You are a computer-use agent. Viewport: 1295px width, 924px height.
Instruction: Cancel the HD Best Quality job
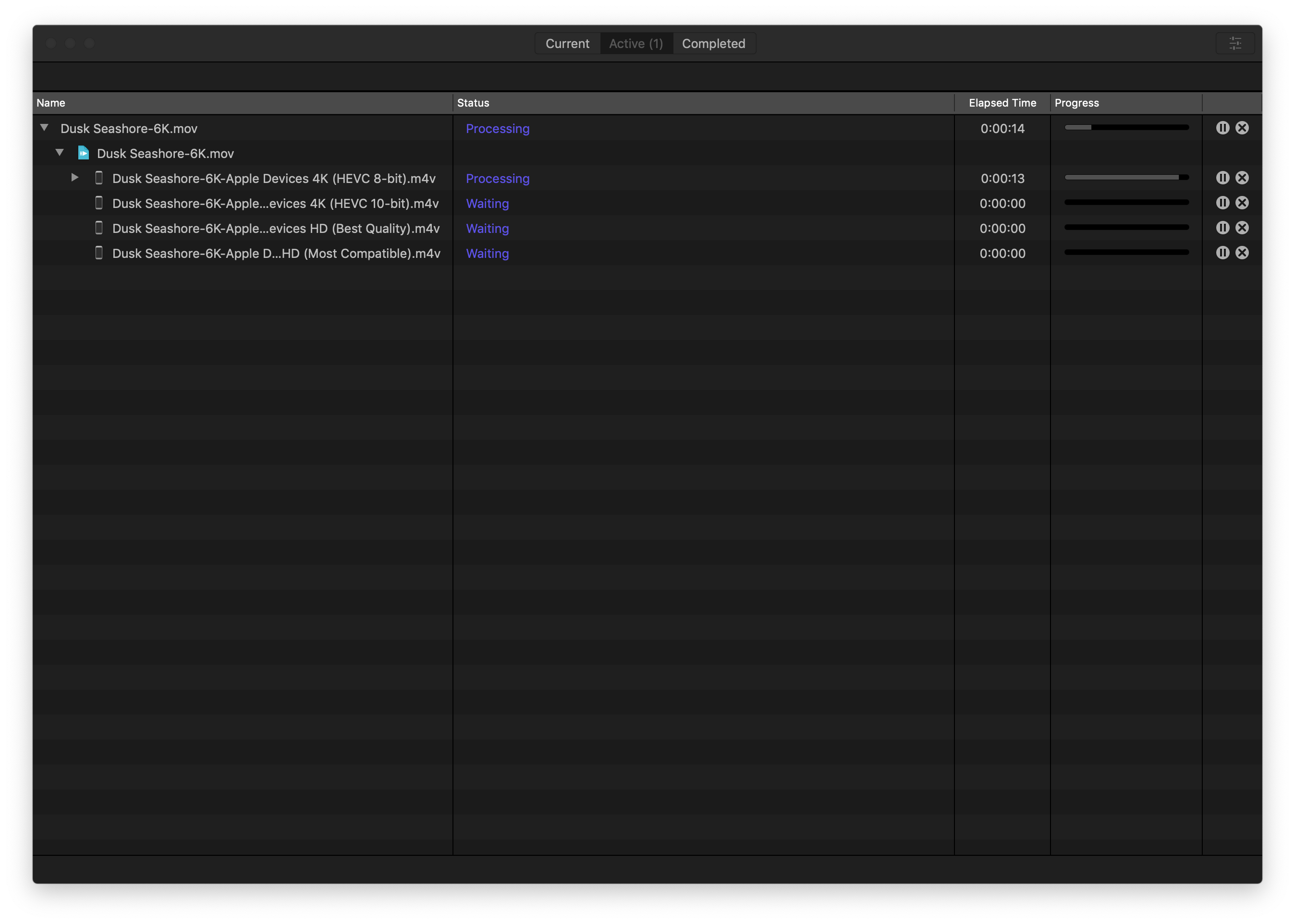pos(1242,228)
